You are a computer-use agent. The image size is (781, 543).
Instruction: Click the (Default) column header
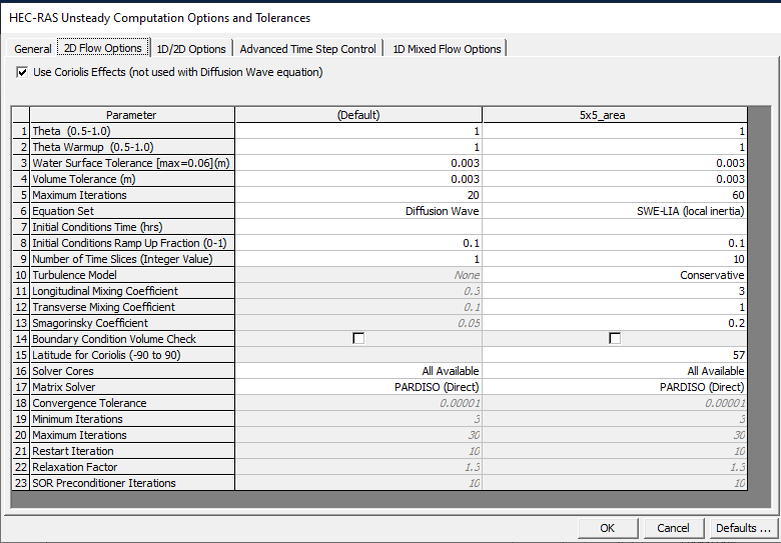pos(358,115)
